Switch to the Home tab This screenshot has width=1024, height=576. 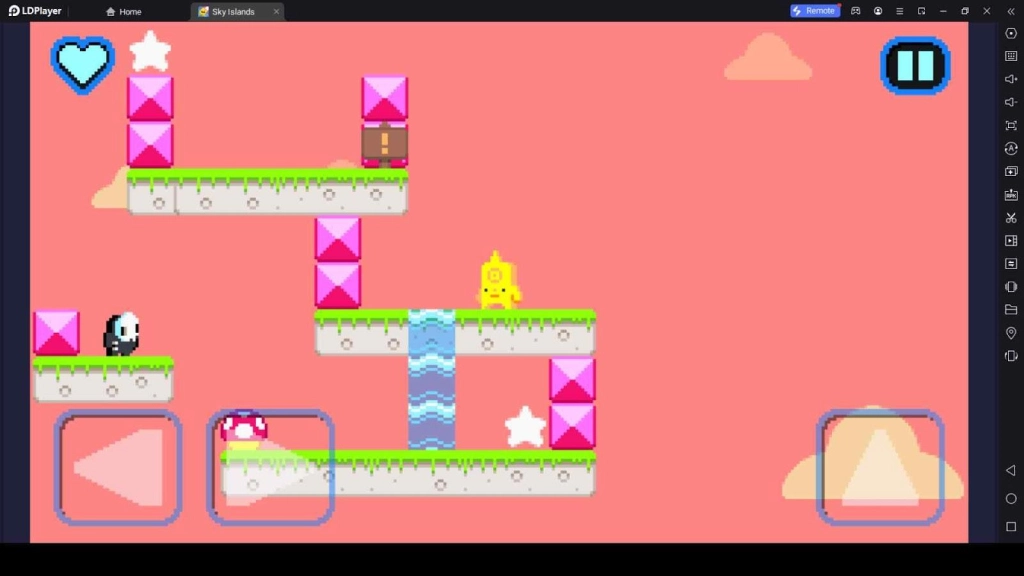(x=123, y=11)
